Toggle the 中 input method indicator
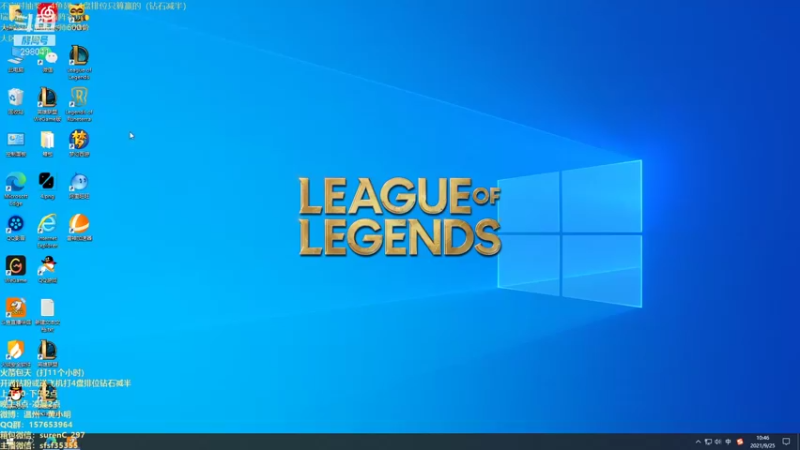The width and height of the screenshot is (800, 450). pos(728,442)
